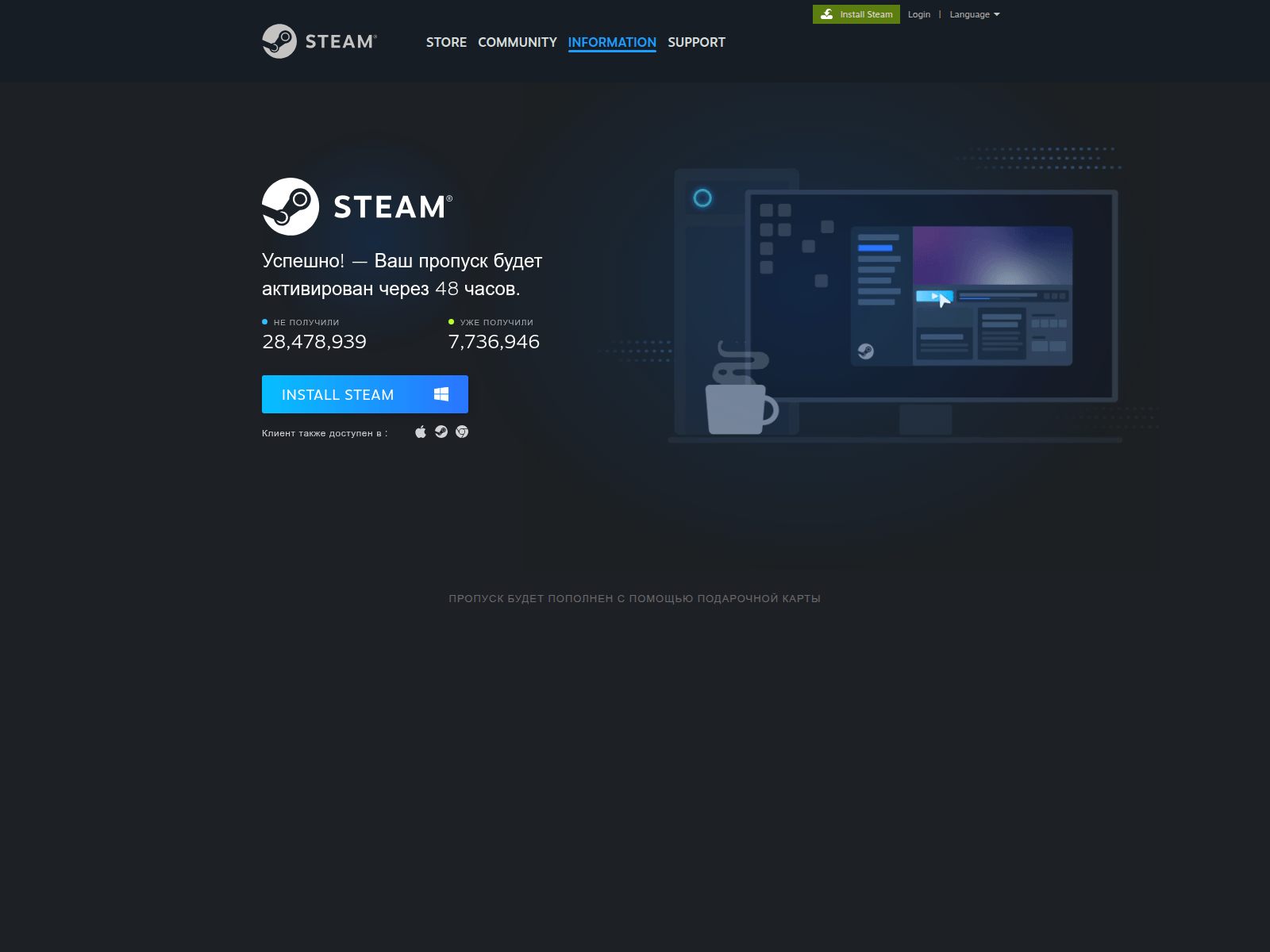Click the Steam logo in the header

tap(319, 41)
